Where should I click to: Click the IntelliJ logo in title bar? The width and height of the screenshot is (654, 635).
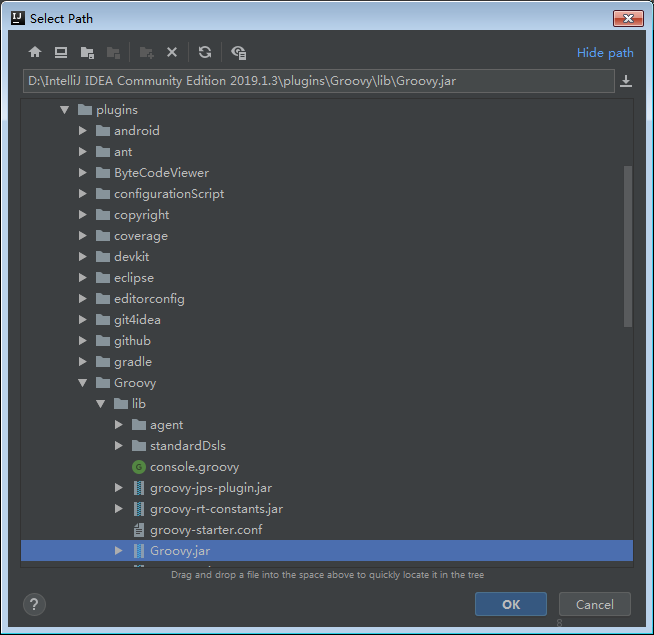tap(18, 18)
